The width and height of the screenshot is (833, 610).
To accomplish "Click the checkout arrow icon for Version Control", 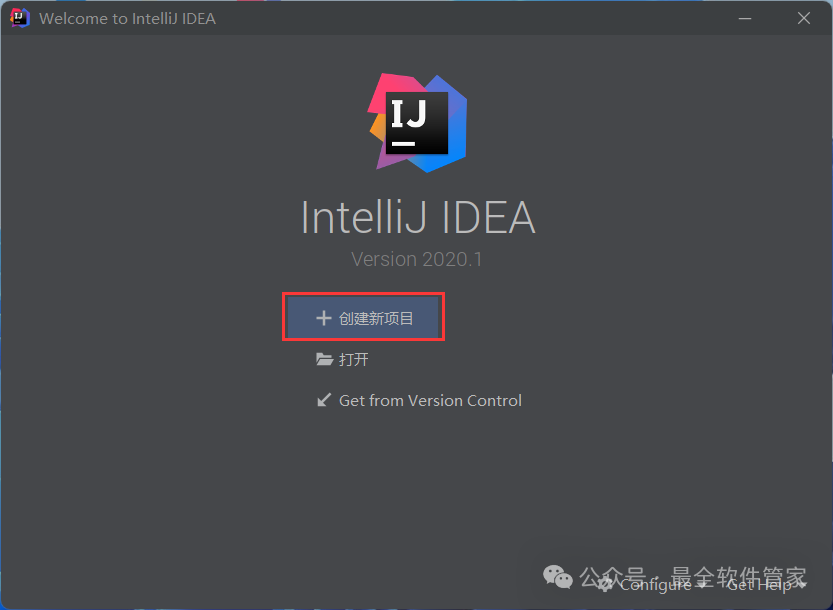I will pos(324,400).
